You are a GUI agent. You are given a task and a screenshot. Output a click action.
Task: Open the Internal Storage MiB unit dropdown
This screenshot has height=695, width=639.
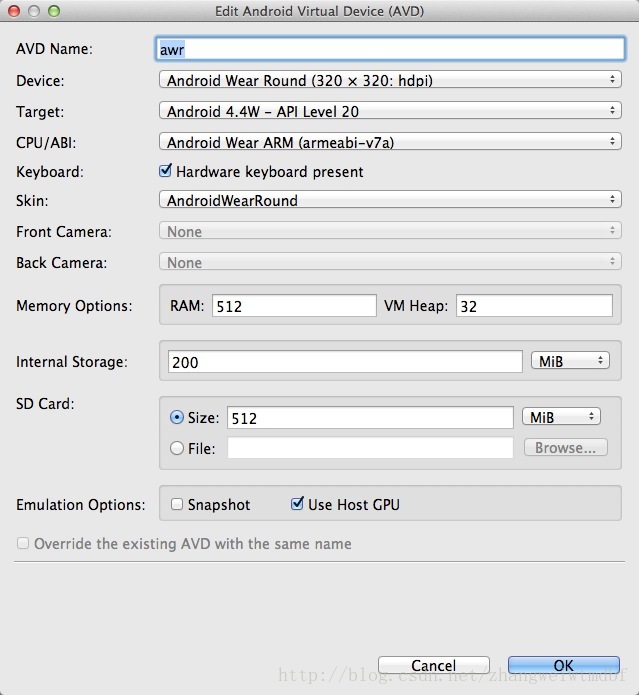tap(570, 361)
